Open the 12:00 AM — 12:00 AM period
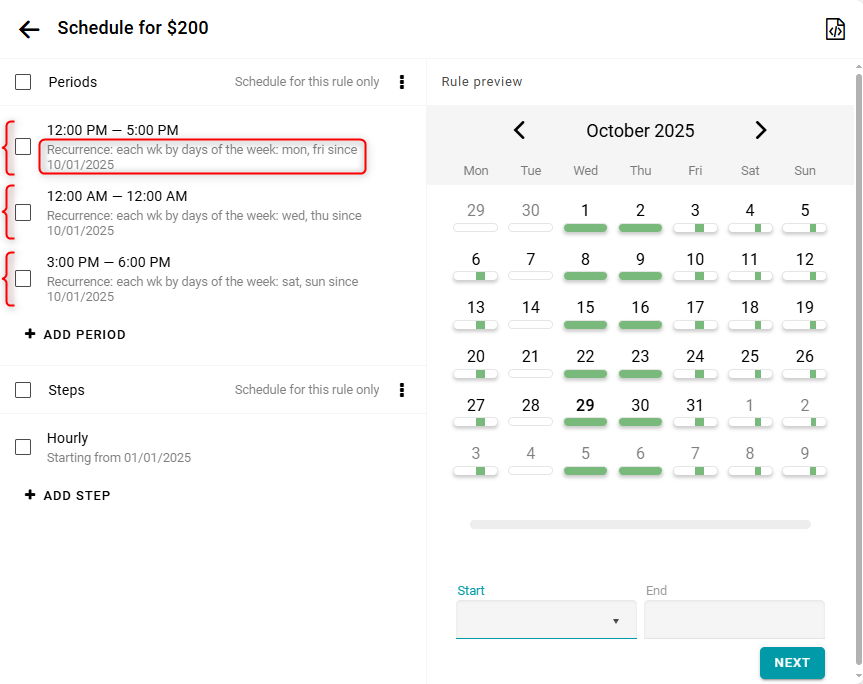 [x=117, y=197]
